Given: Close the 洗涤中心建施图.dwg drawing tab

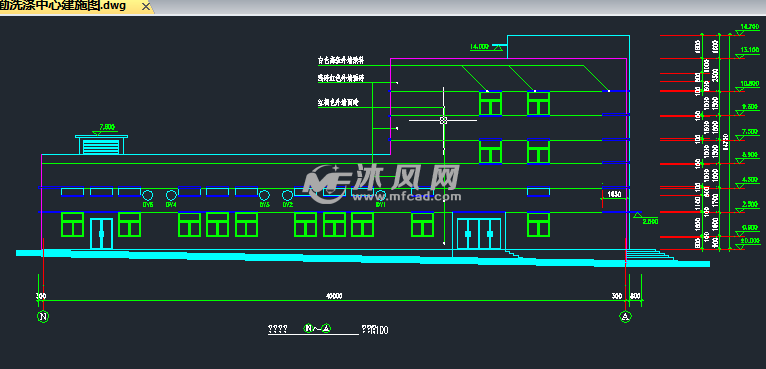Looking at the screenshot, I should coord(146,6).
